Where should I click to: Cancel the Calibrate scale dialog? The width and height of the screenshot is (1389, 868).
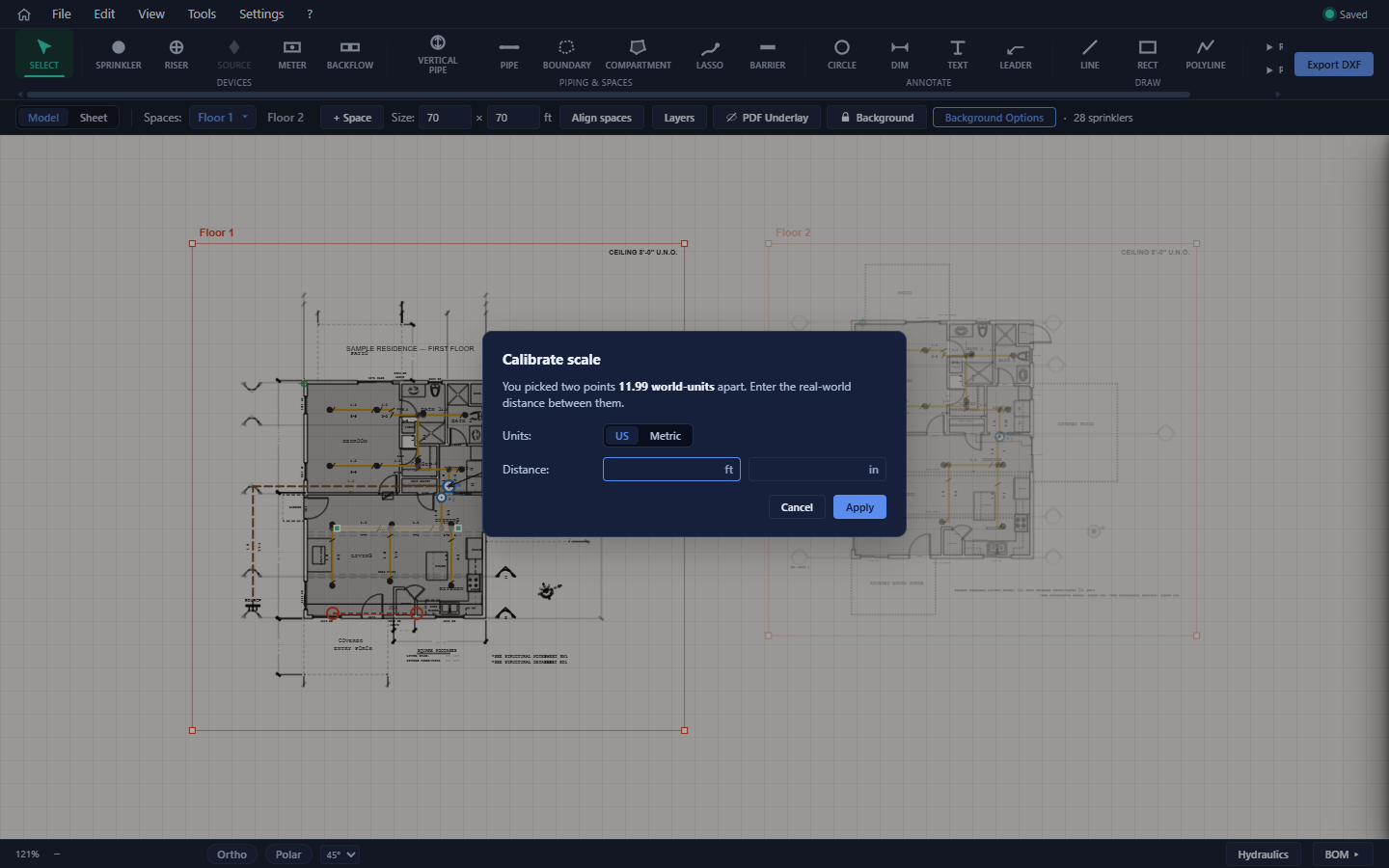pyautogui.click(x=797, y=507)
